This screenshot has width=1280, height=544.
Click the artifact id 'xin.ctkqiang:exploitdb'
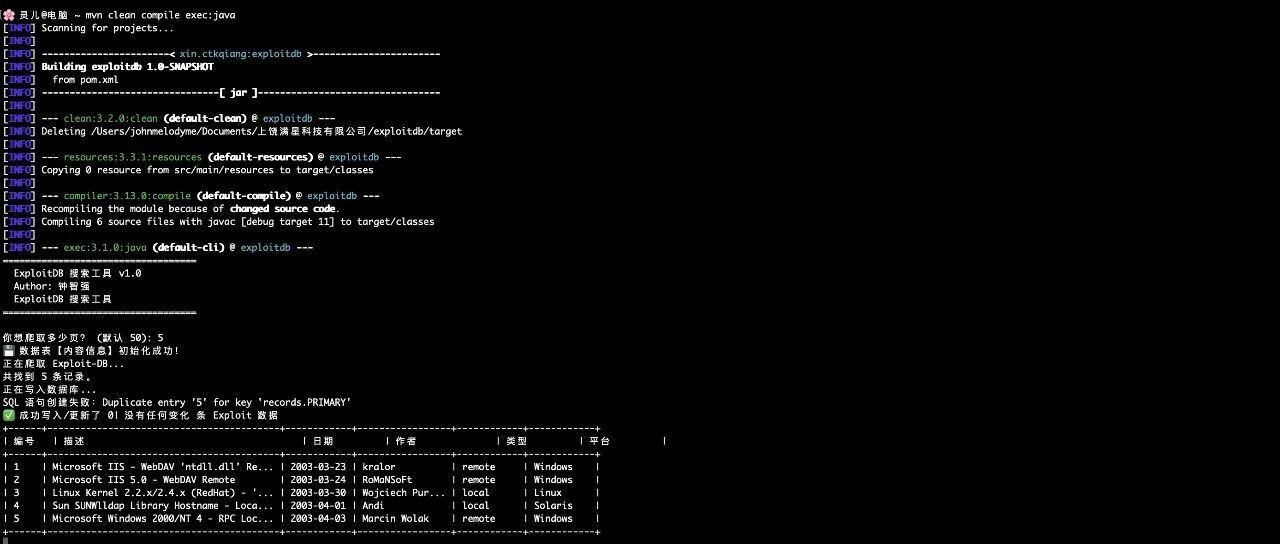pyautogui.click(x=241, y=54)
